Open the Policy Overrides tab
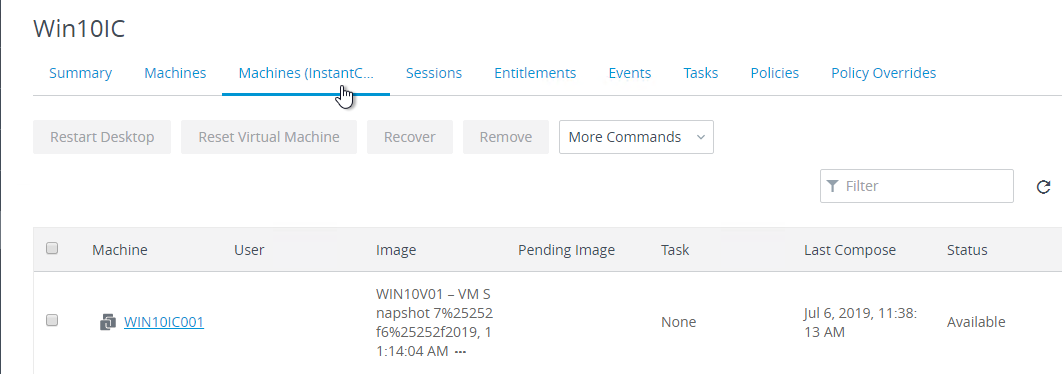Screen dimensions: 1062x374 pos(883,73)
